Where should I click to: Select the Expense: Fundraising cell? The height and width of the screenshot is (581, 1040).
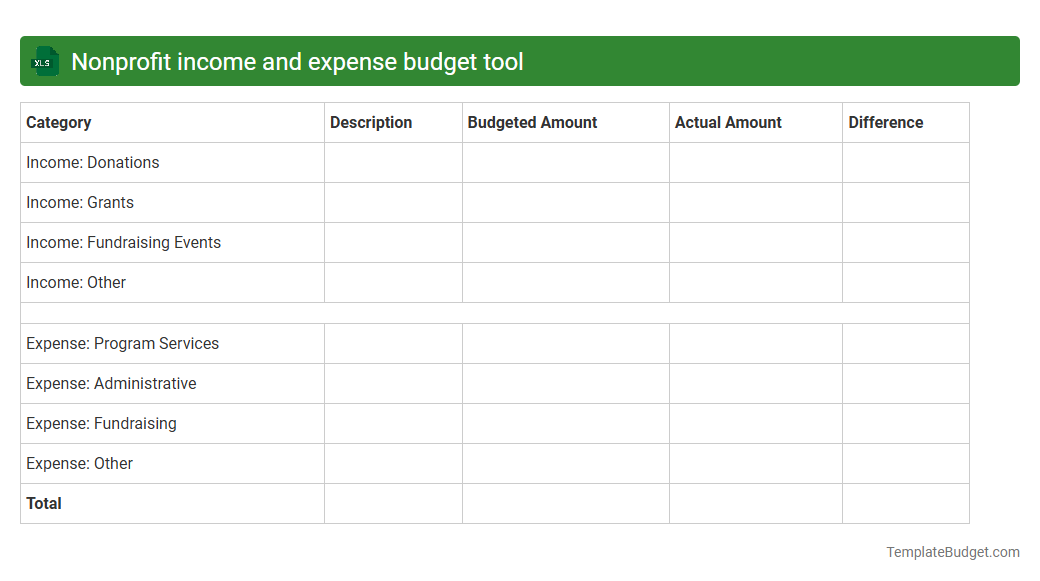tap(101, 423)
